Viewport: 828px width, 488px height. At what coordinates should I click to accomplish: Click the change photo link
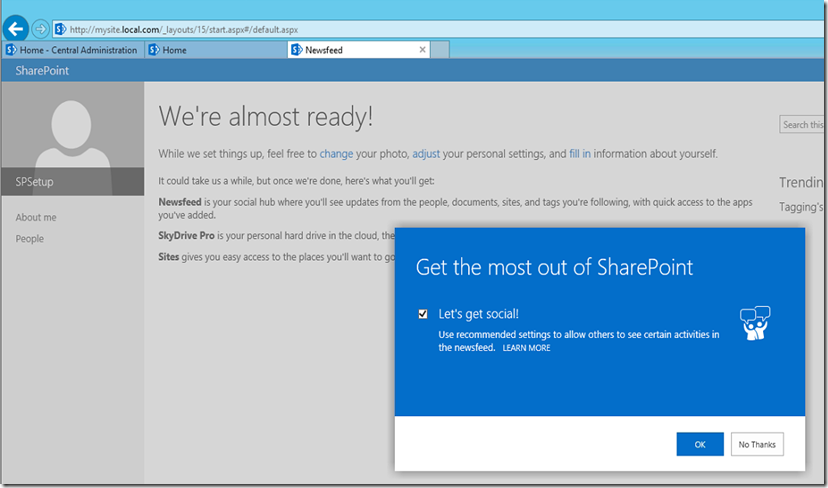click(336, 154)
